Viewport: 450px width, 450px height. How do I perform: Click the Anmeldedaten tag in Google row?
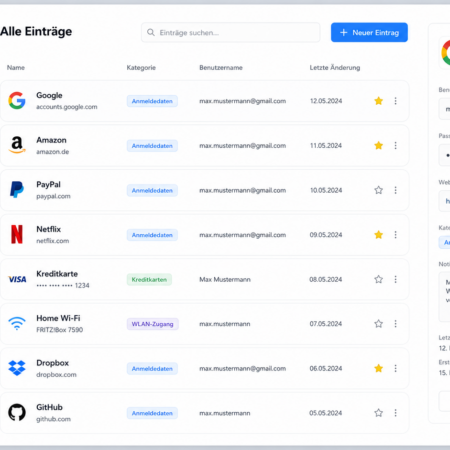[x=152, y=101]
